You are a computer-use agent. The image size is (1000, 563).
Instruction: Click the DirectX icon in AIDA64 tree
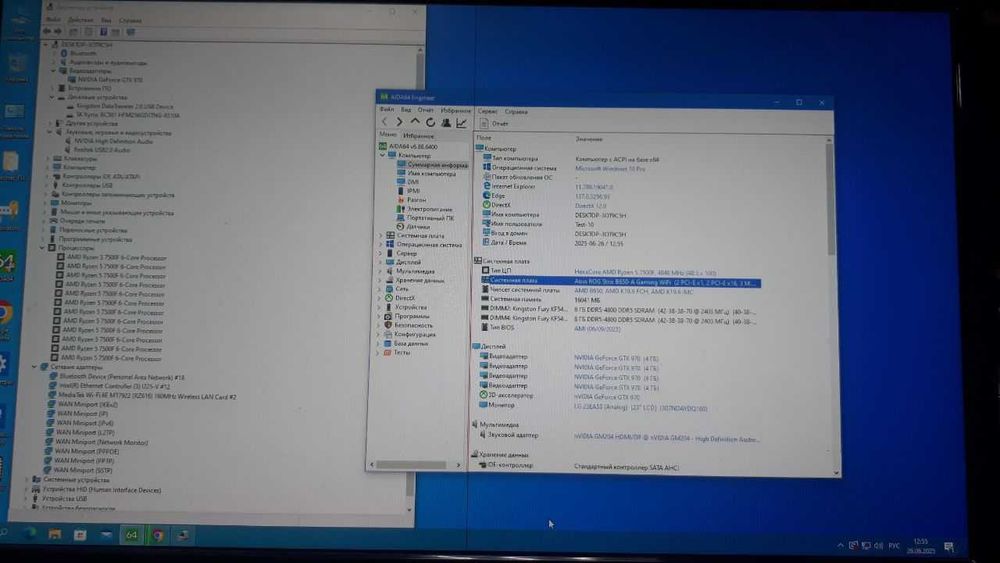pos(389,298)
